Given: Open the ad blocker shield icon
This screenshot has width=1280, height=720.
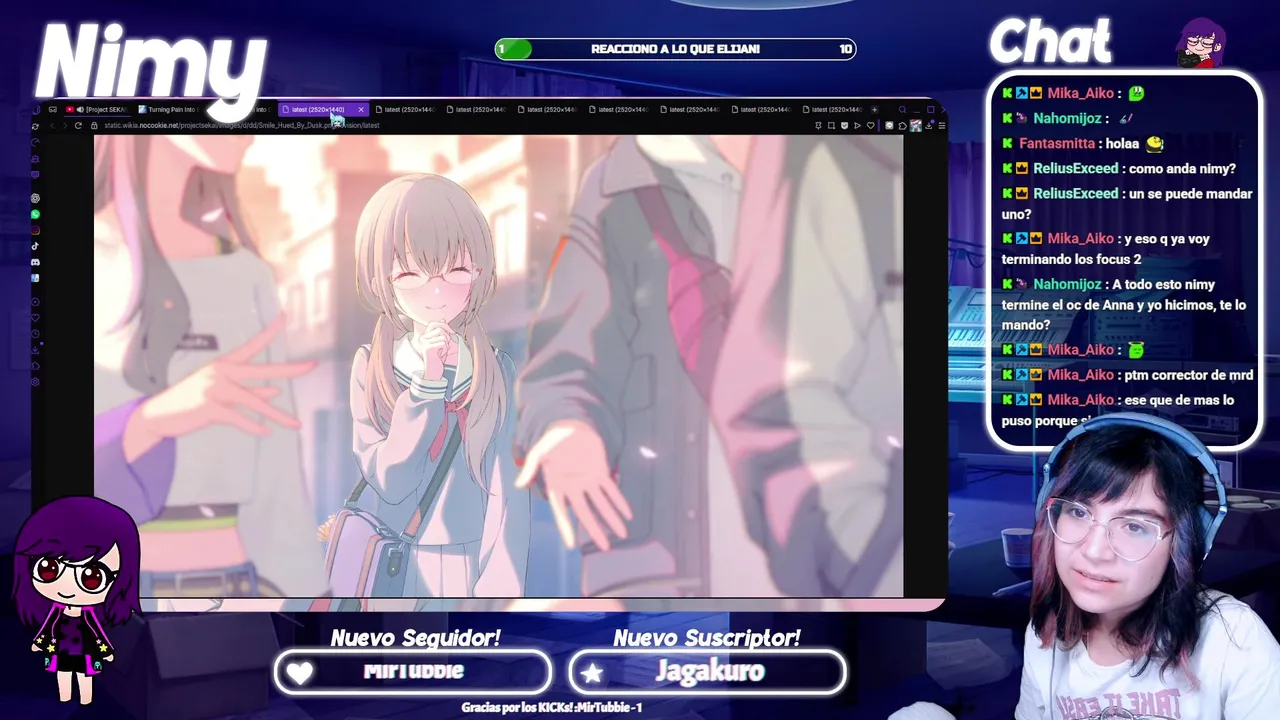Looking at the screenshot, I should [x=845, y=126].
